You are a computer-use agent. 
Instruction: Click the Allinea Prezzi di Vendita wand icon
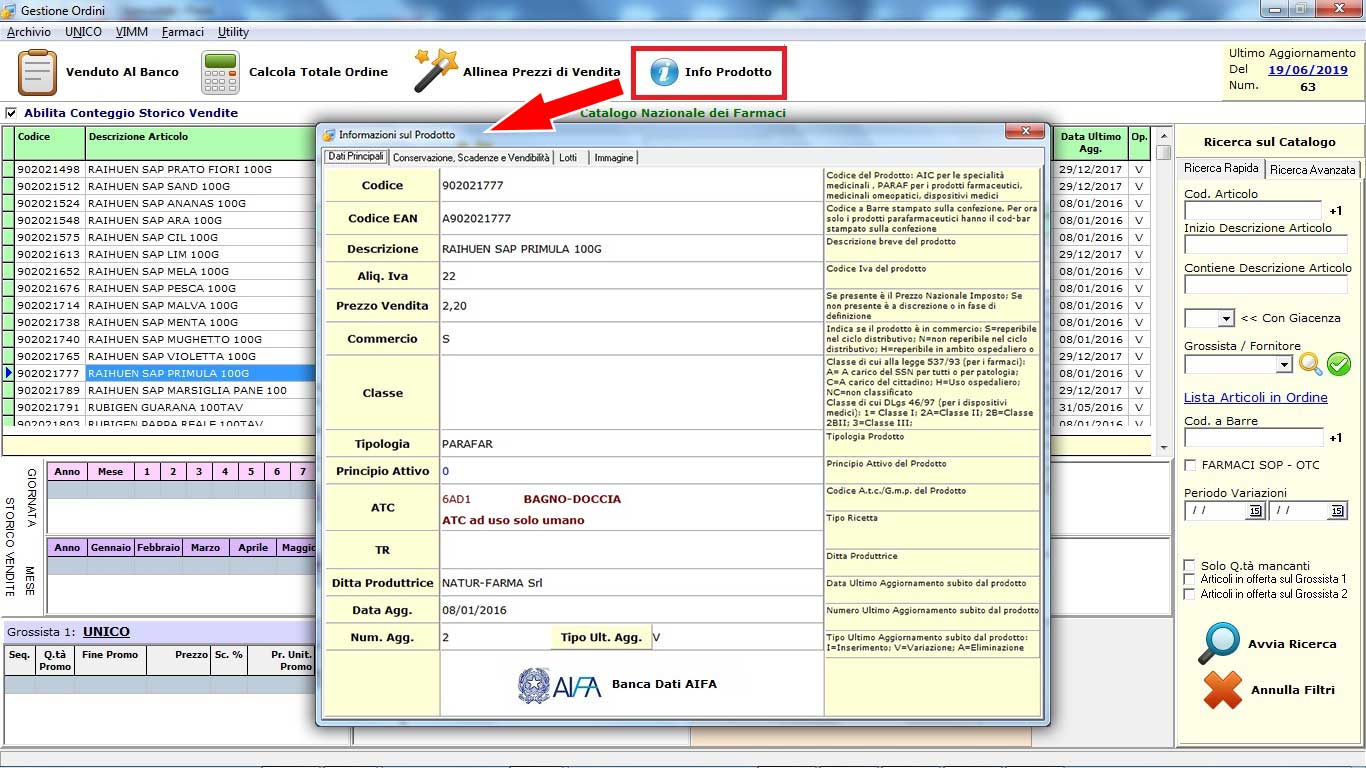click(436, 70)
